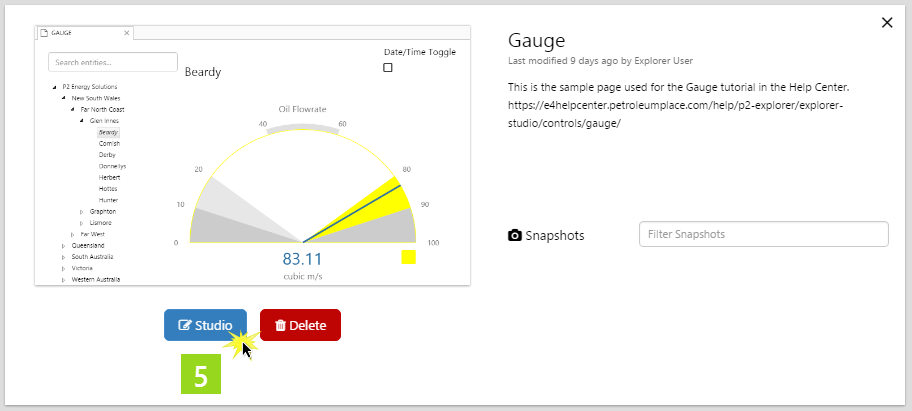912x411 pixels.
Task: Click the Search entities box
Action: click(112, 62)
